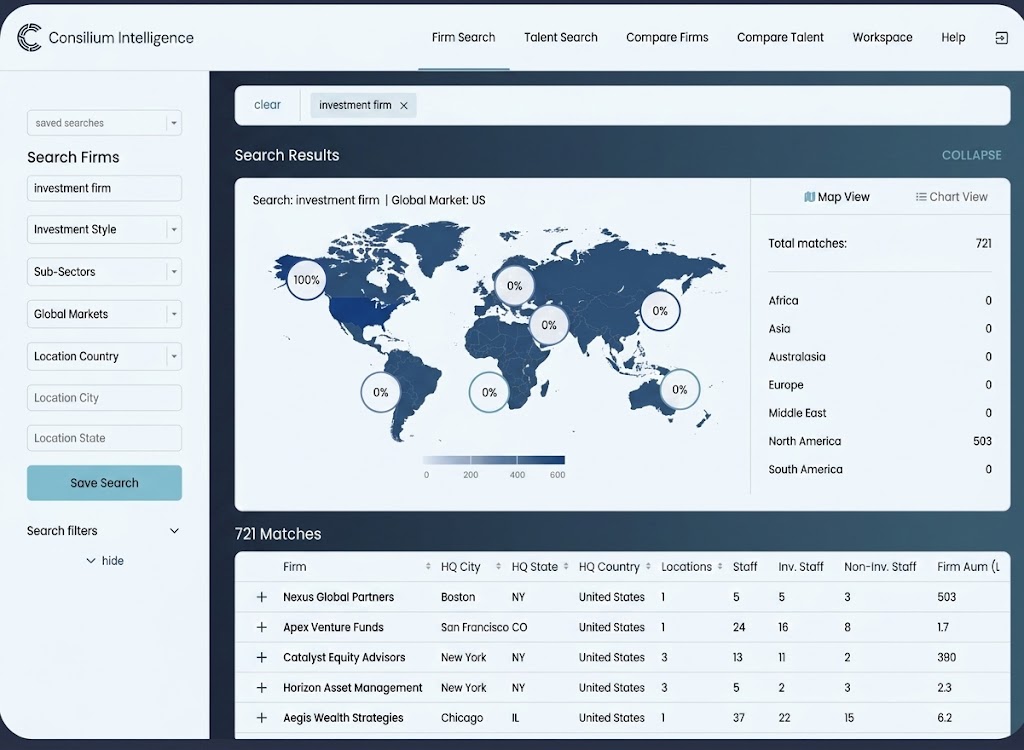Open the Location Country dropdown
1024x750 pixels.
[104, 357]
